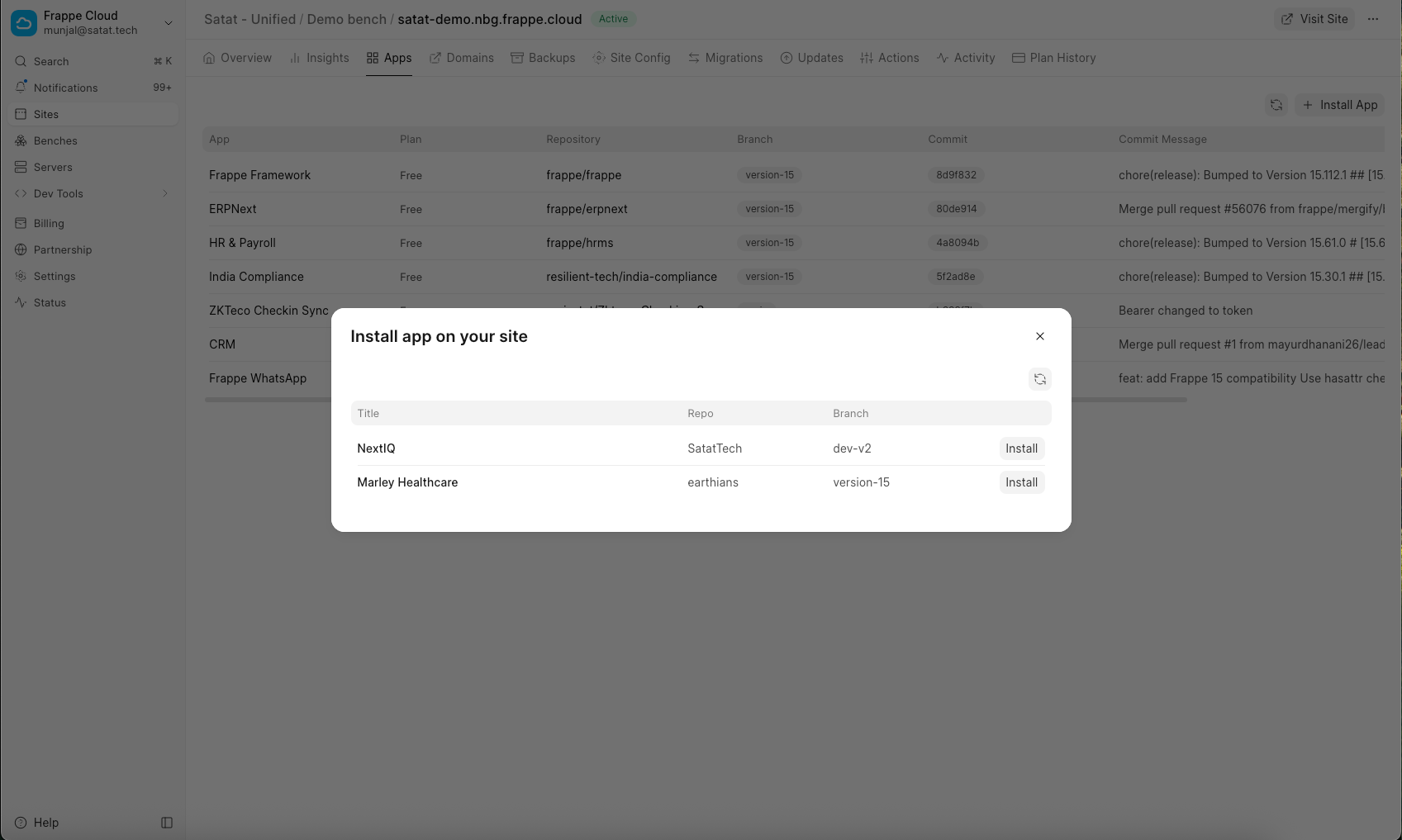Open Status page in sidebar
1402x840 pixels.
[x=93, y=302]
